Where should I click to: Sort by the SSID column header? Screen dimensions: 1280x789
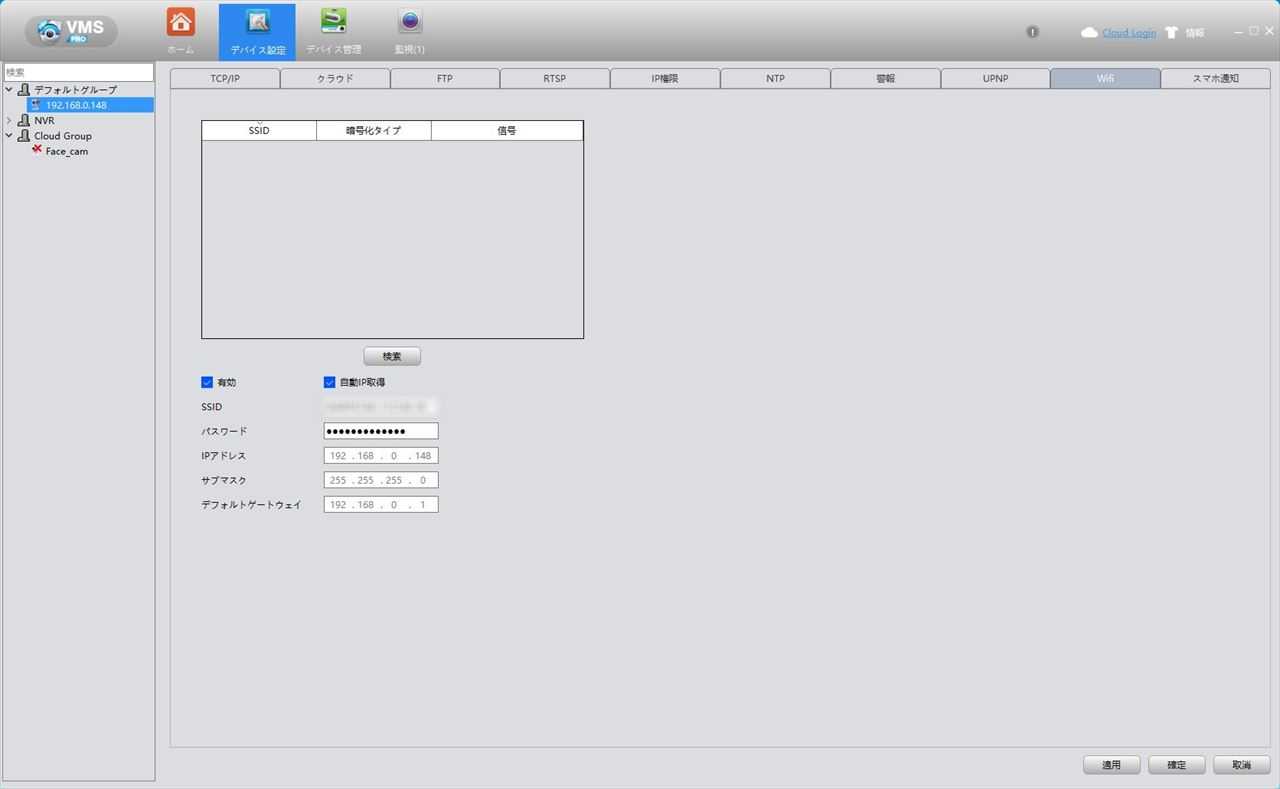(259, 131)
